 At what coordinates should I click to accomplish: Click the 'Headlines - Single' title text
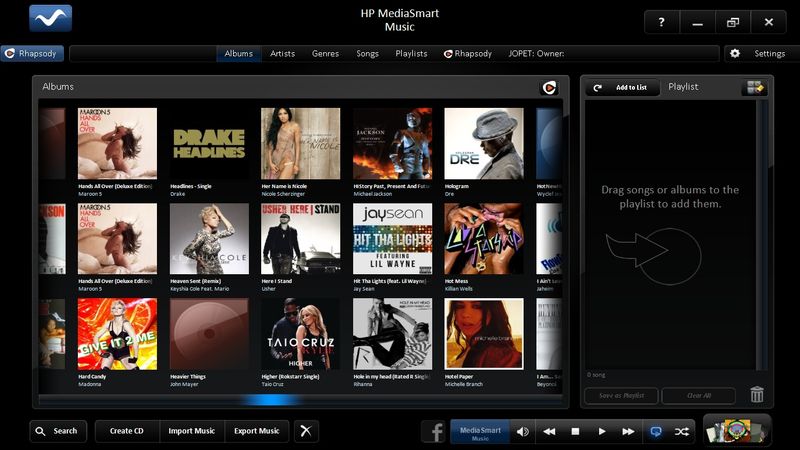(191, 186)
